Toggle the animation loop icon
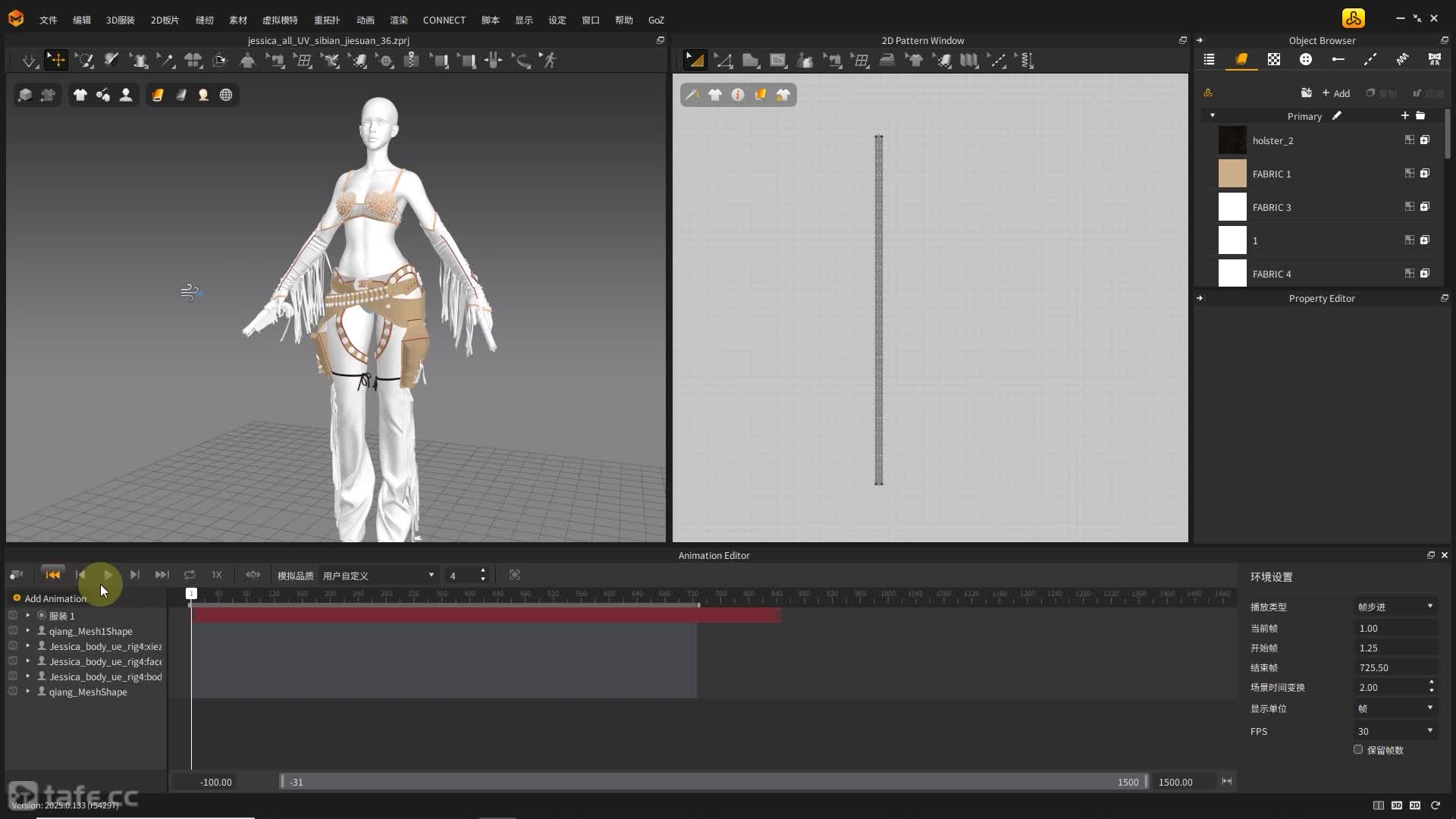This screenshot has height=819, width=1456. tap(190, 575)
